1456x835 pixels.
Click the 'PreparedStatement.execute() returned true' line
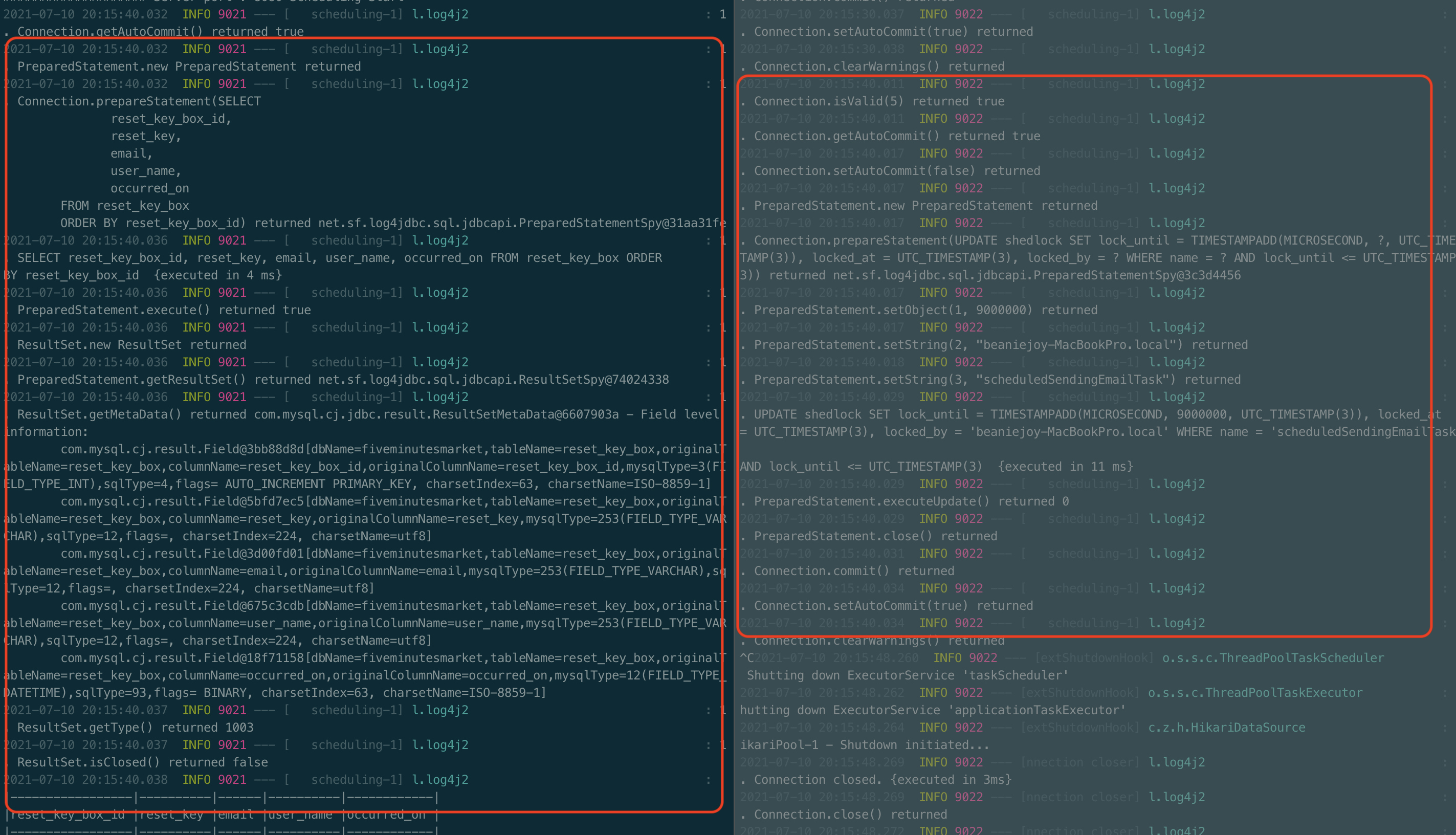pyautogui.click(x=164, y=310)
